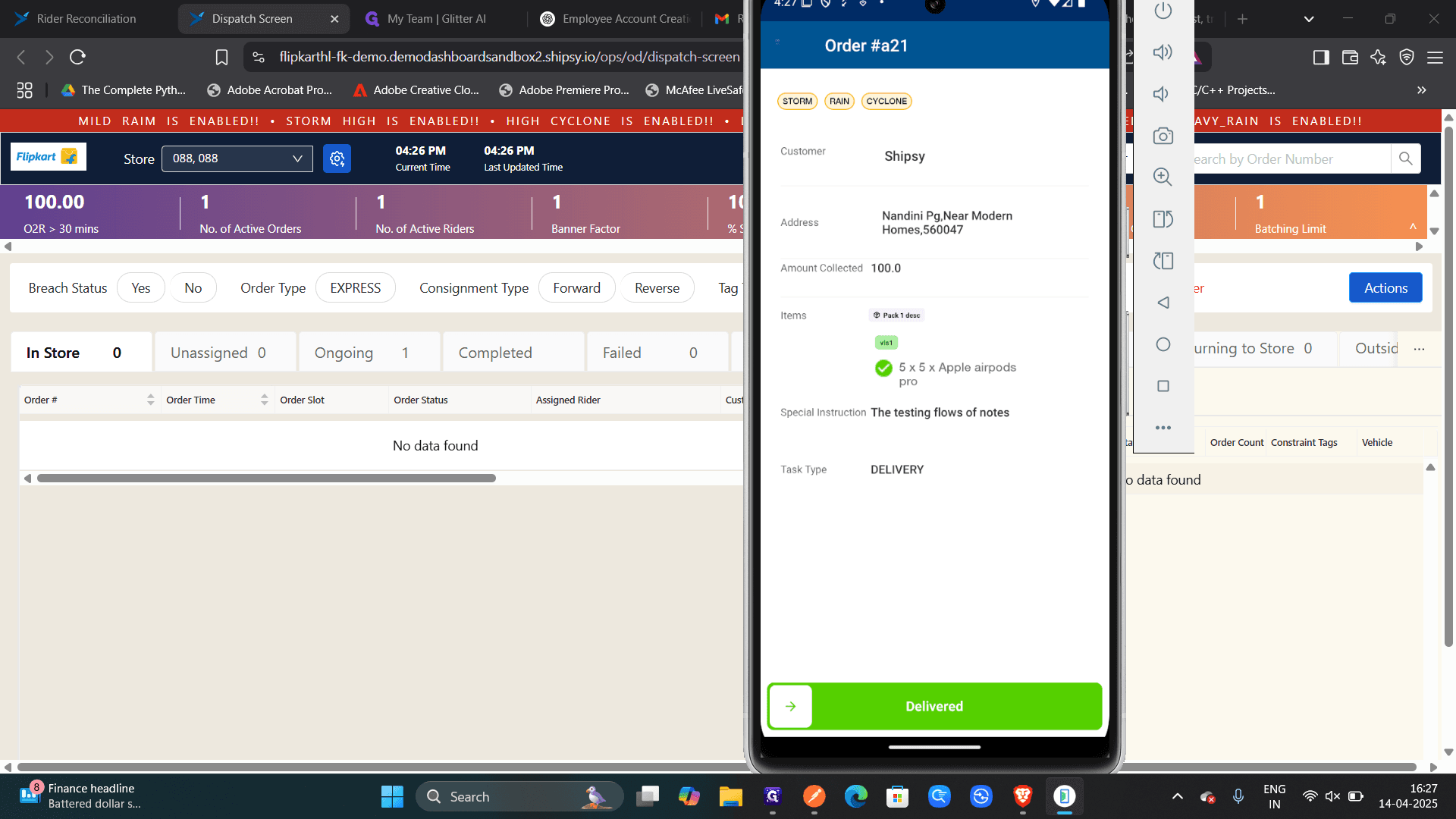Expand the bookmarks bar overflow chevron
Image resolution: width=1456 pixels, height=819 pixels.
coord(1422,90)
